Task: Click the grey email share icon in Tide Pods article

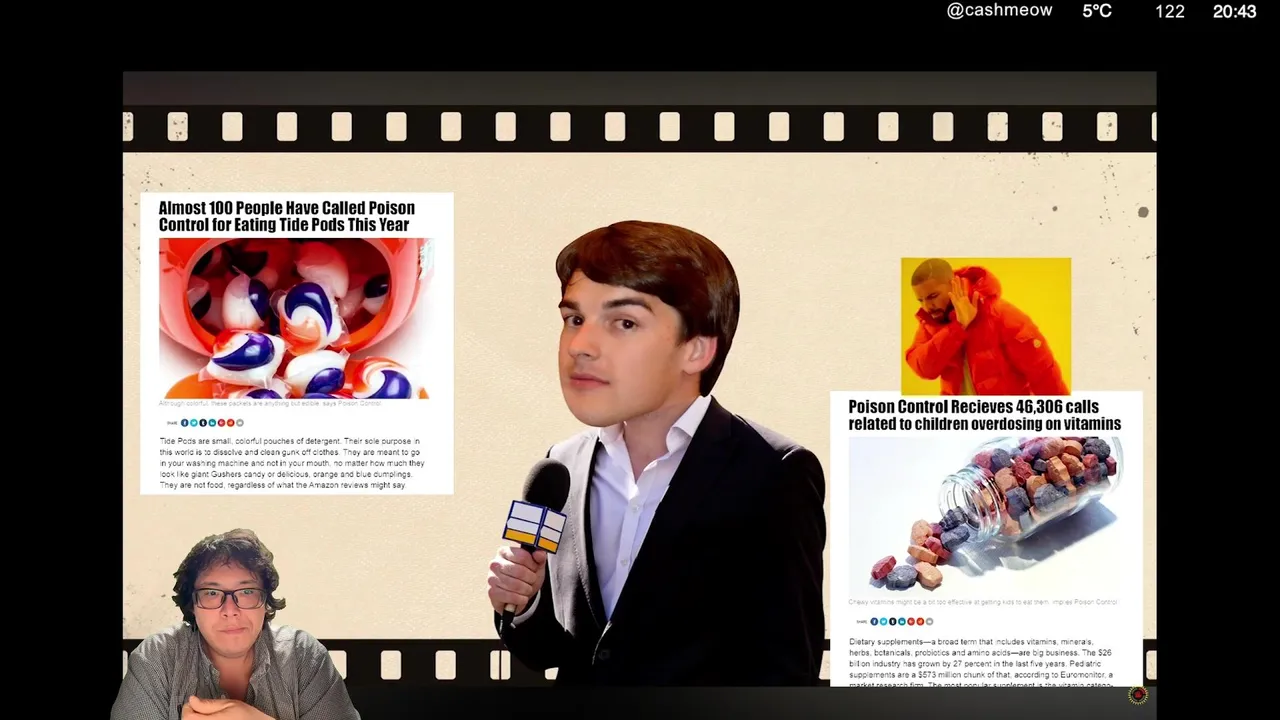Action: (x=240, y=423)
